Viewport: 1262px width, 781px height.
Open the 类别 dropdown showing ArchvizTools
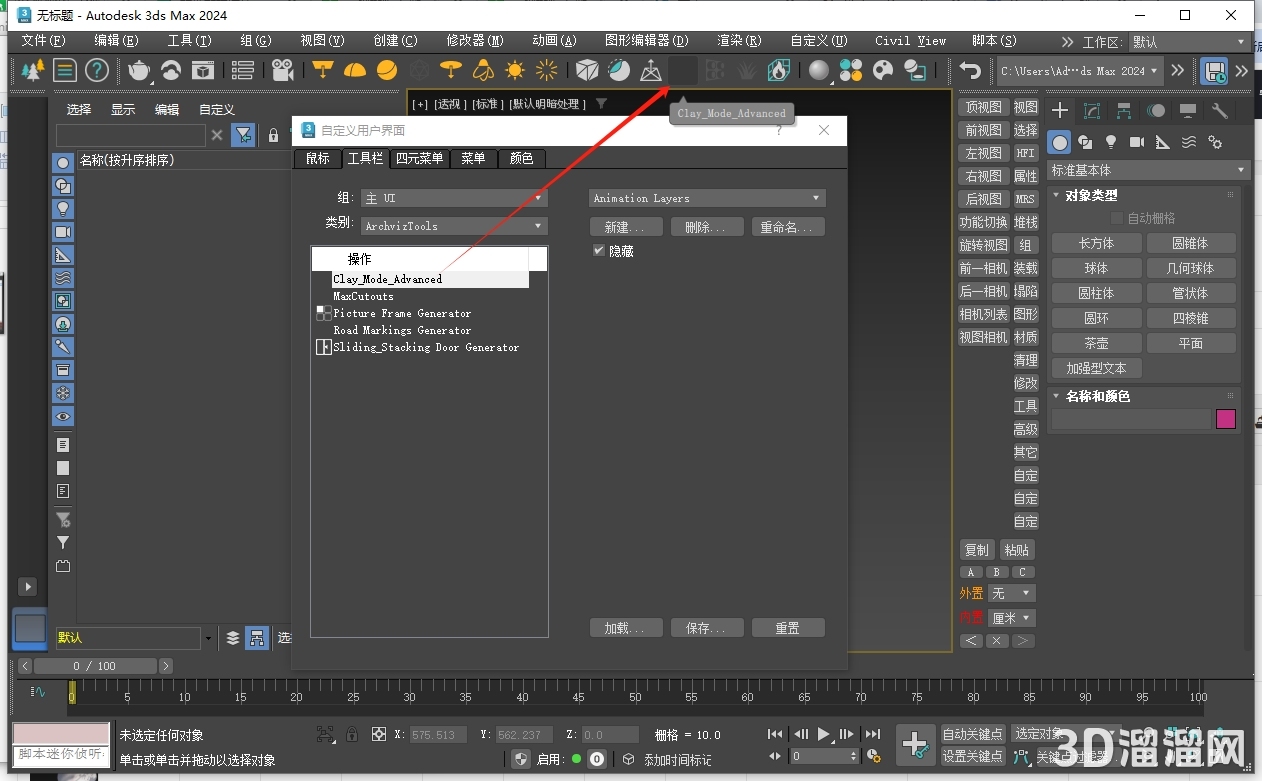[x=454, y=226]
